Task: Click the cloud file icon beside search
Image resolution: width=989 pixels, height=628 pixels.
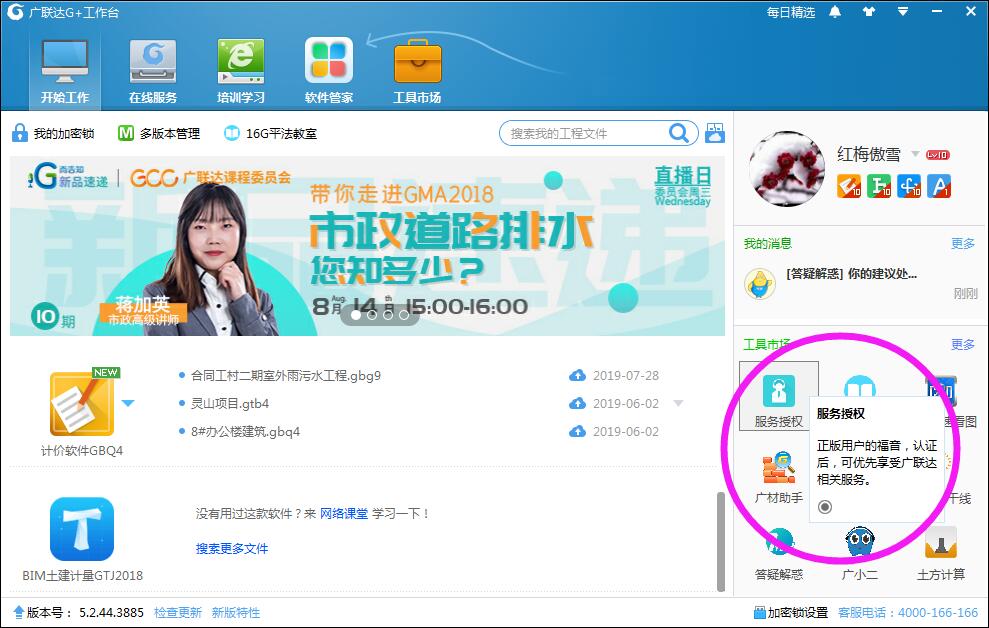Action: [x=715, y=132]
